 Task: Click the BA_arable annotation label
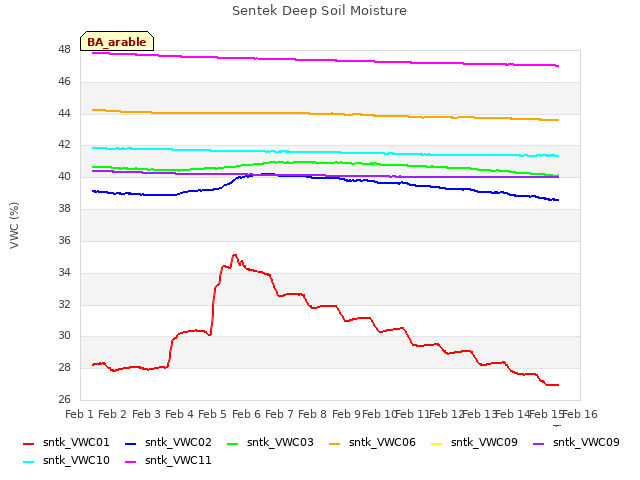[x=117, y=42]
